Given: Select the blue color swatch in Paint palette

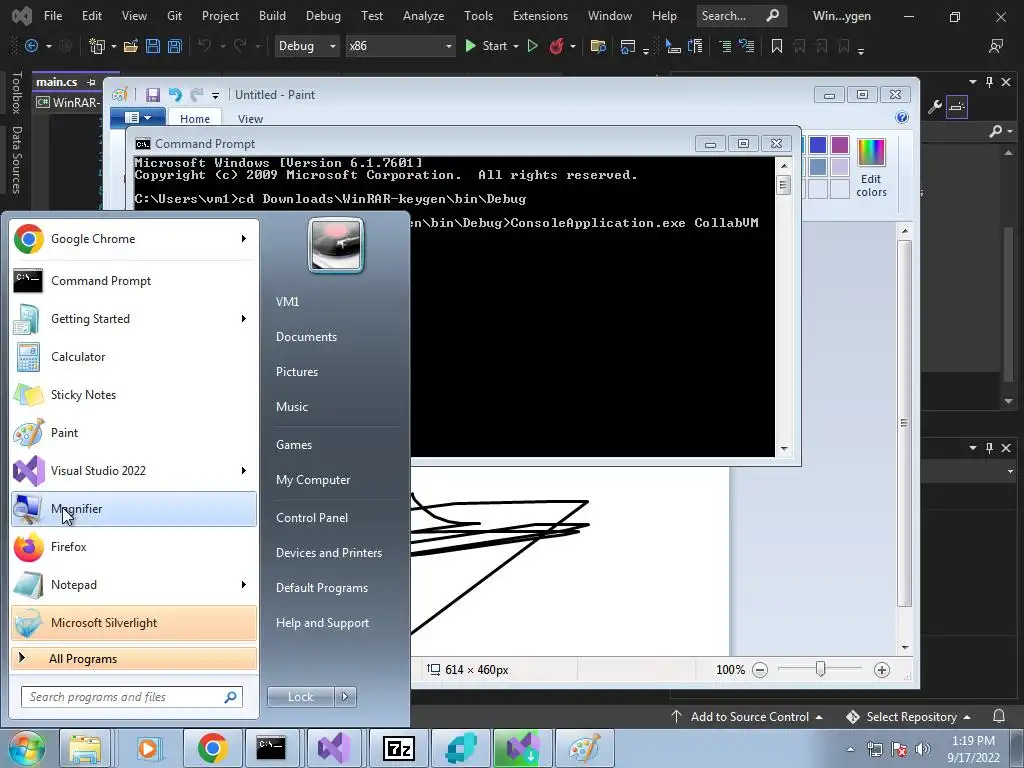Looking at the screenshot, I should coord(818,145).
